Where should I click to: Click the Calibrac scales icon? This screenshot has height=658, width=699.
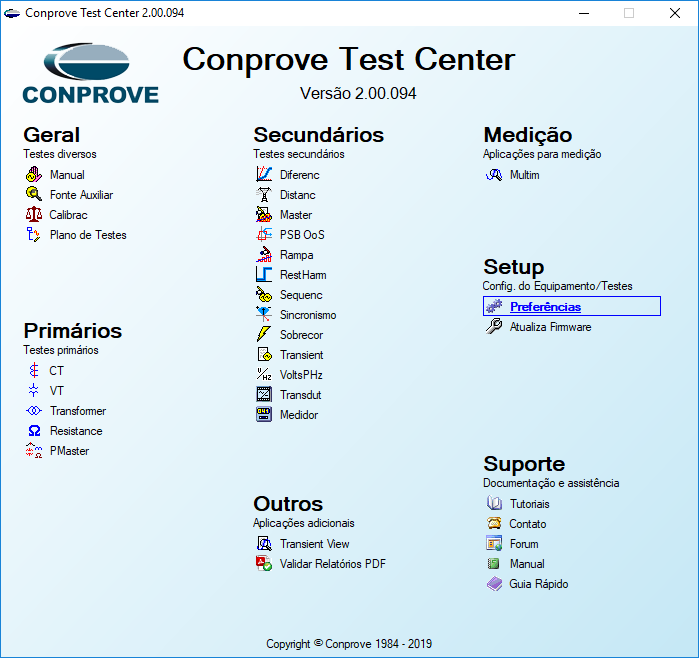click(x=33, y=214)
